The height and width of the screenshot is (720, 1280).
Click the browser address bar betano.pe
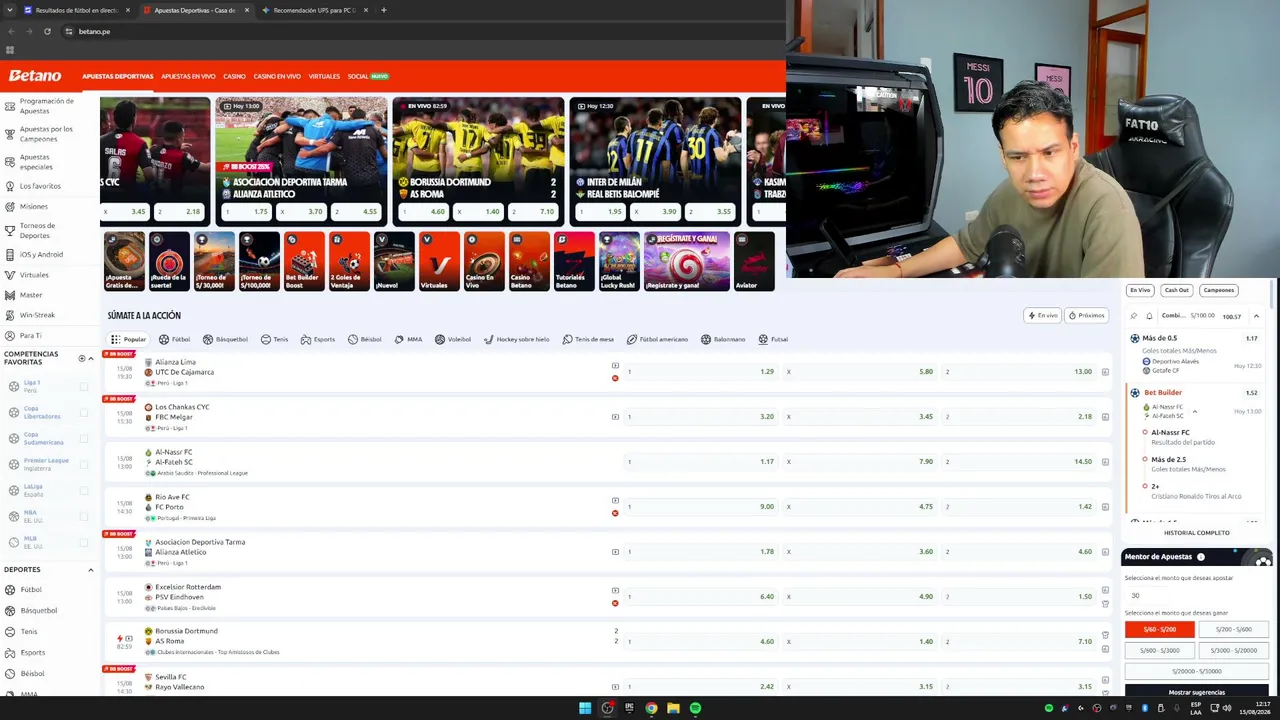coord(420,31)
